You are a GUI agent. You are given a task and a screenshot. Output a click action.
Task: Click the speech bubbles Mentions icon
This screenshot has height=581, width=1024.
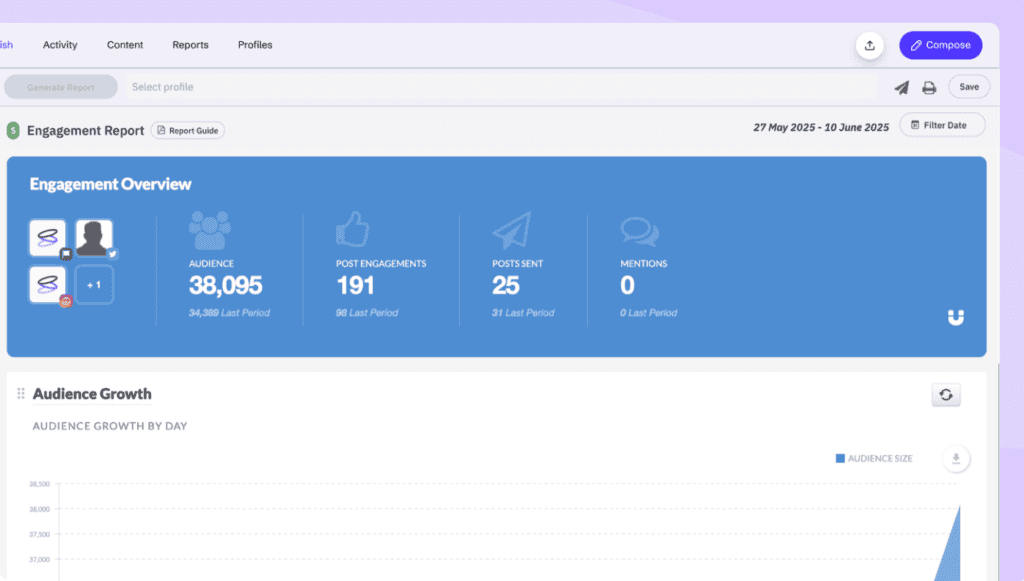[x=639, y=232]
